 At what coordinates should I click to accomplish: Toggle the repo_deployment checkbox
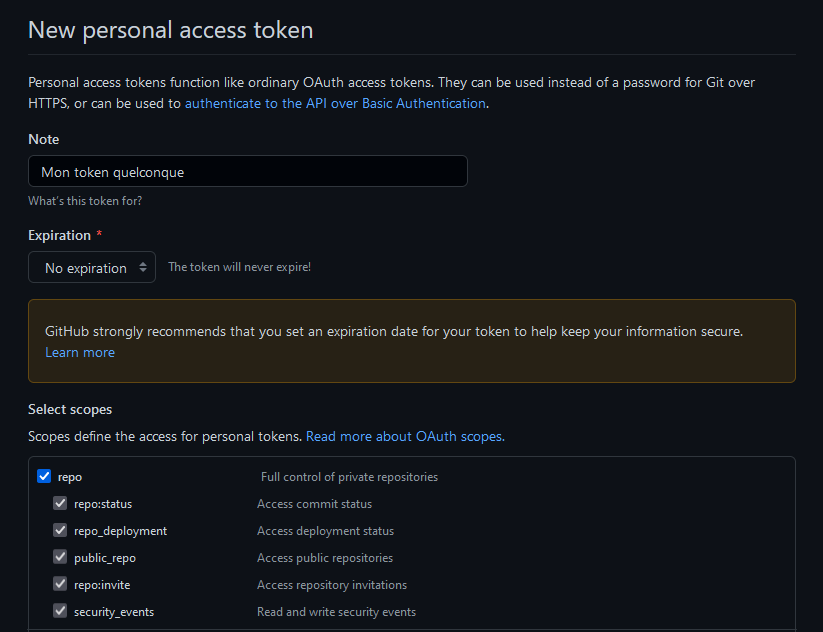tap(60, 531)
